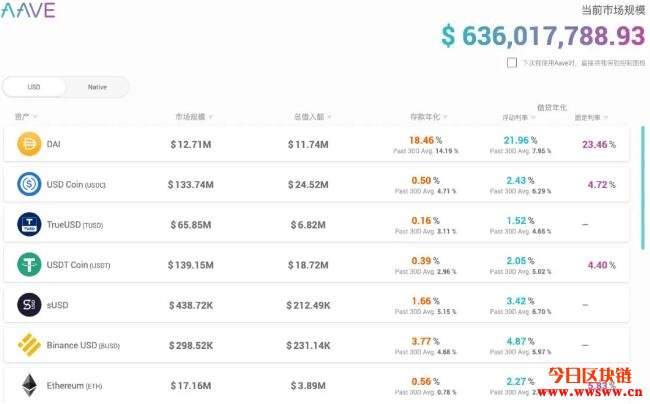Screen dimensions: 650x404
Task: Click the vertical scrollbar of asset list
Action: (643, 187)
